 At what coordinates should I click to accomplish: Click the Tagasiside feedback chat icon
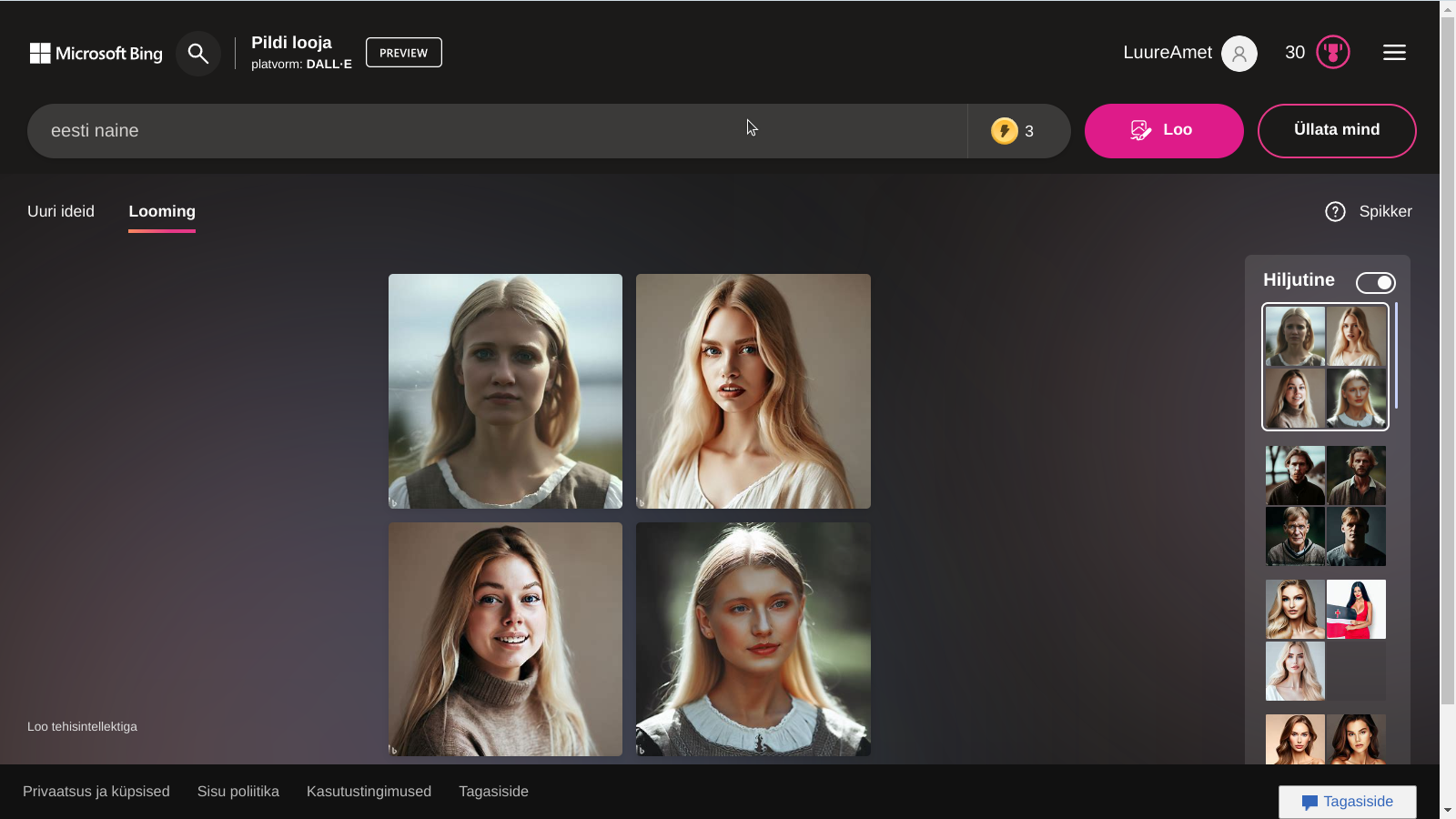coord(1309,802)
